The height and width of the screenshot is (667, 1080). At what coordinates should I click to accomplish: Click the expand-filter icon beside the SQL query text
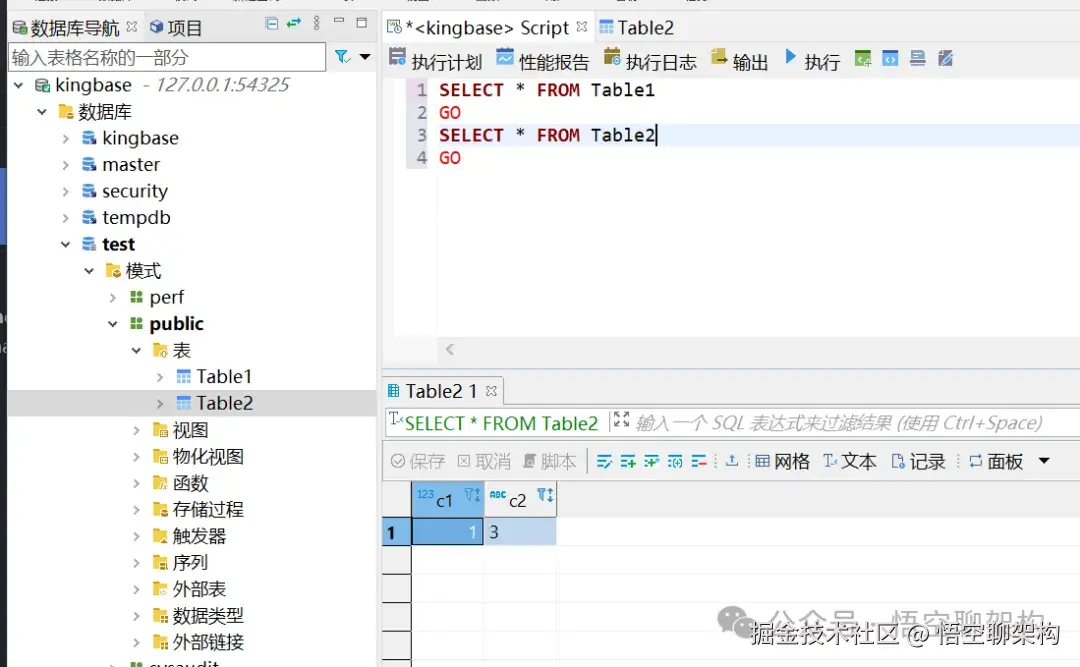click(x=621, y=419)
